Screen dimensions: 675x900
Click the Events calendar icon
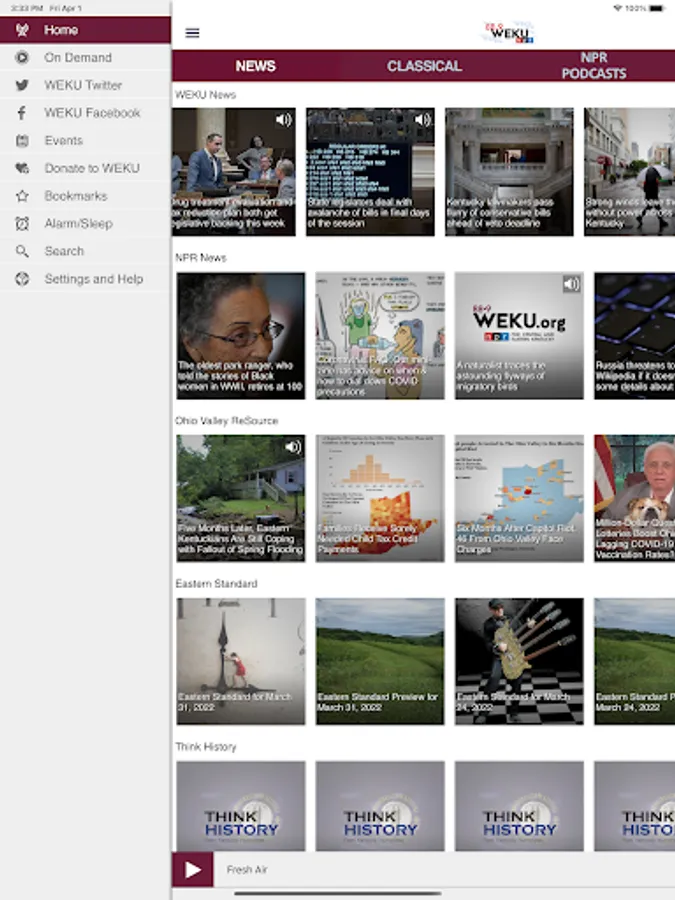[x=22, y=140]
